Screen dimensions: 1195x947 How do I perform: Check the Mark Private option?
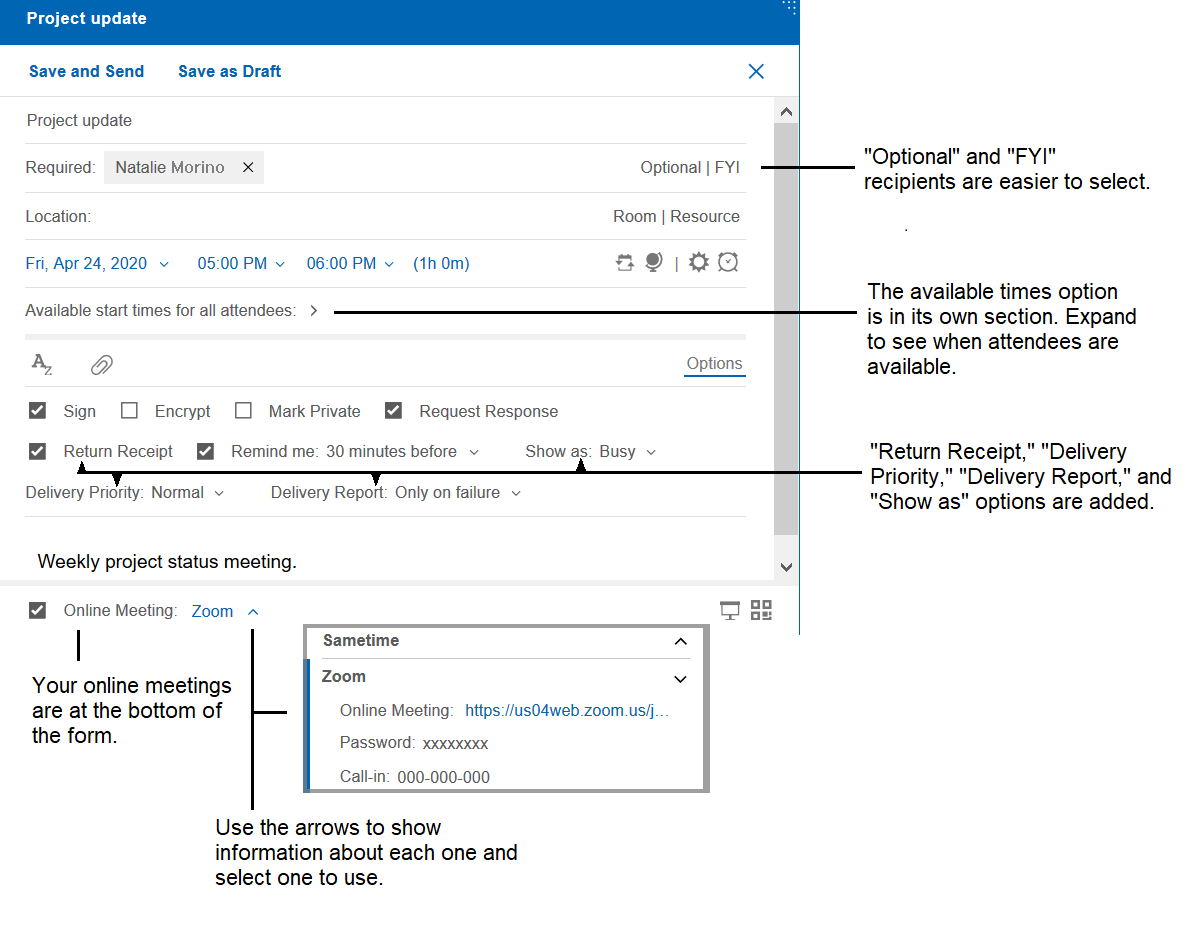243,411
